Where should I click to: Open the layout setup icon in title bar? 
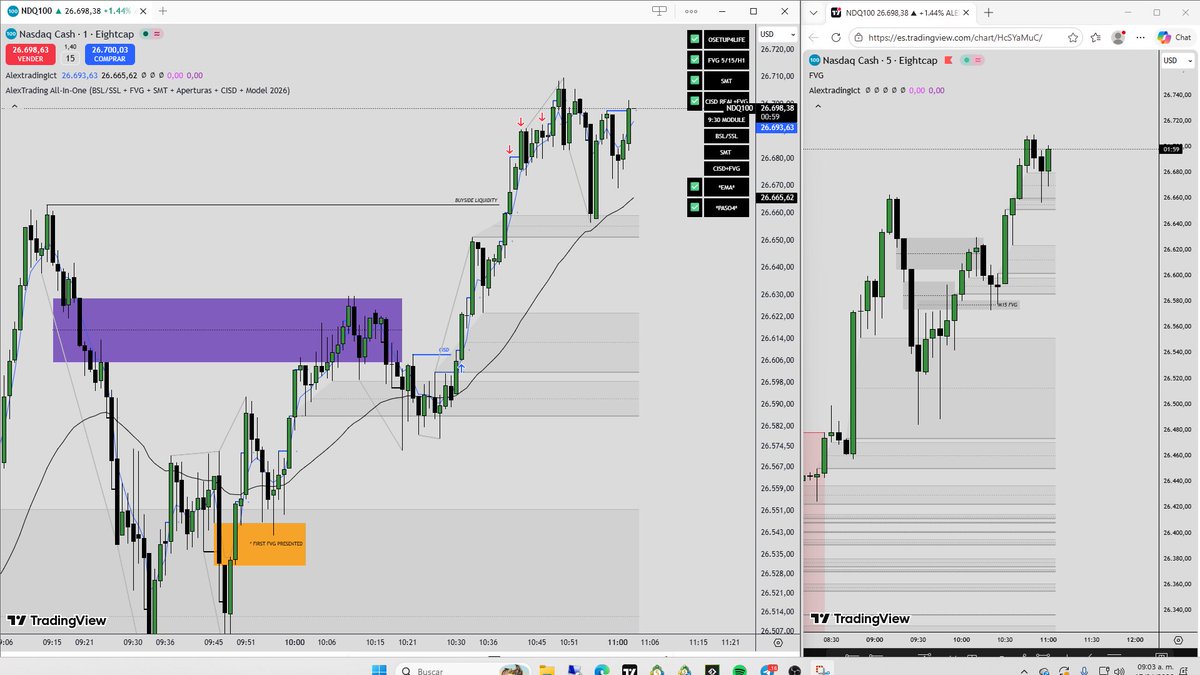click(658, 11)
